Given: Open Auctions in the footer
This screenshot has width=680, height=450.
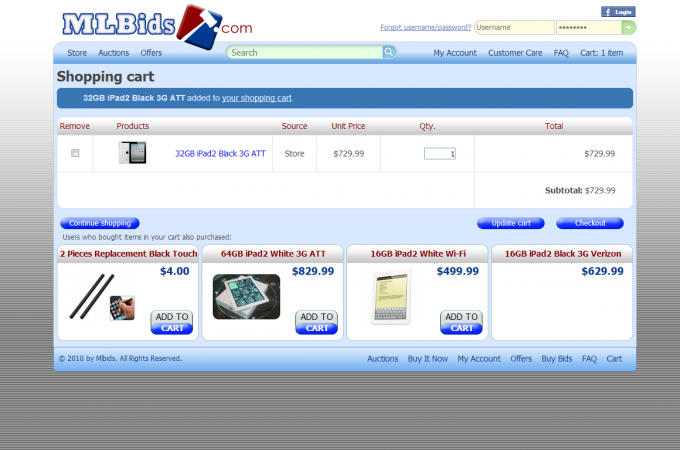Looking at the screenshot, I should (x=382, y=359).
